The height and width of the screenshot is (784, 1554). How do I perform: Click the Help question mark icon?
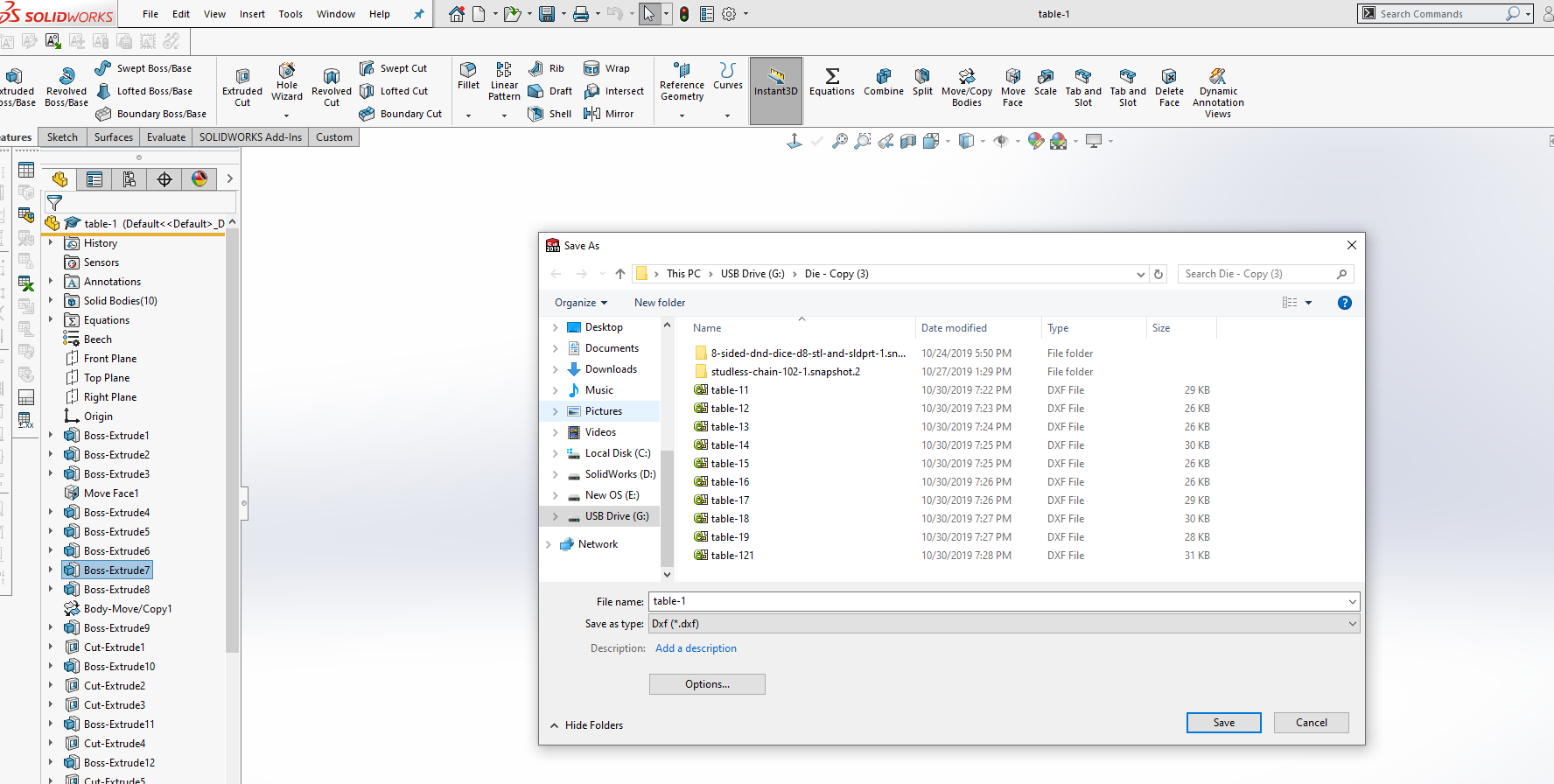(x=1345, y=303)
